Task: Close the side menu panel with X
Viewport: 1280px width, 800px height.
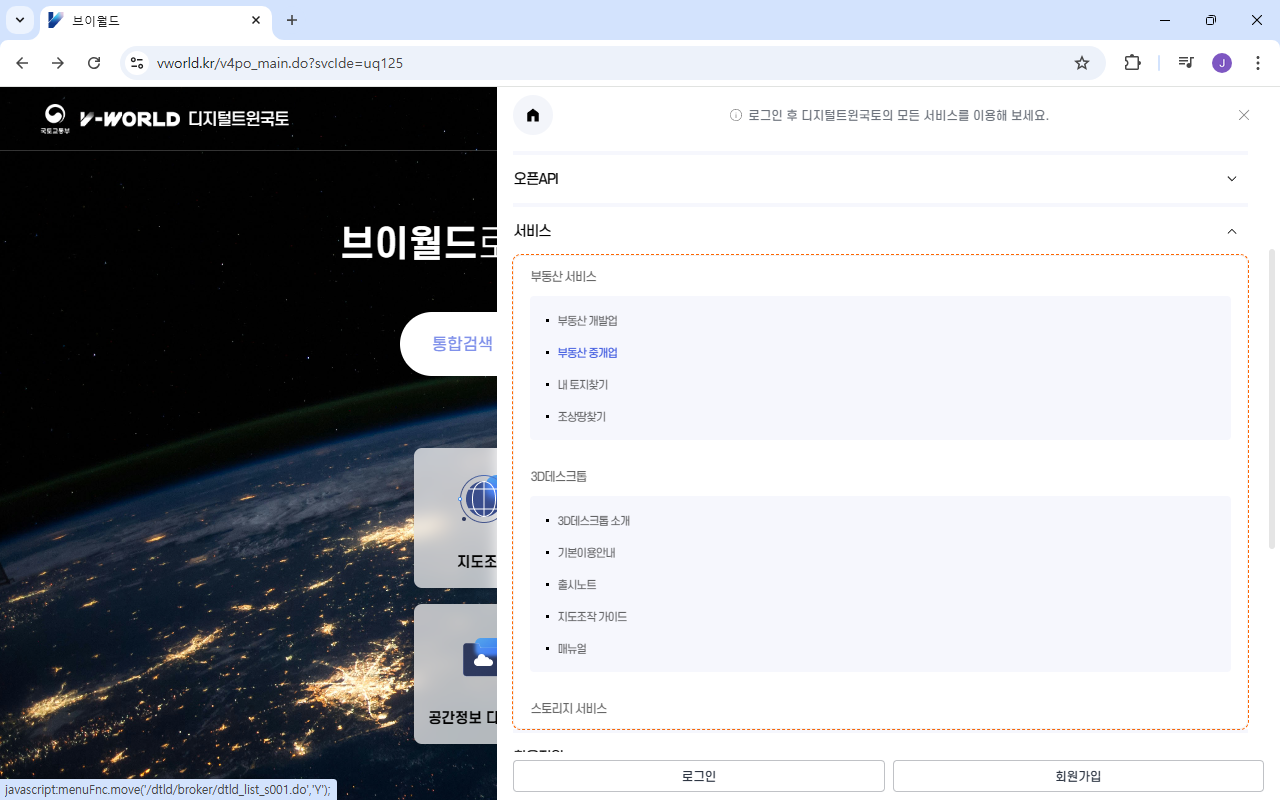Action: pyautogui.click(x=1244, y=115)
